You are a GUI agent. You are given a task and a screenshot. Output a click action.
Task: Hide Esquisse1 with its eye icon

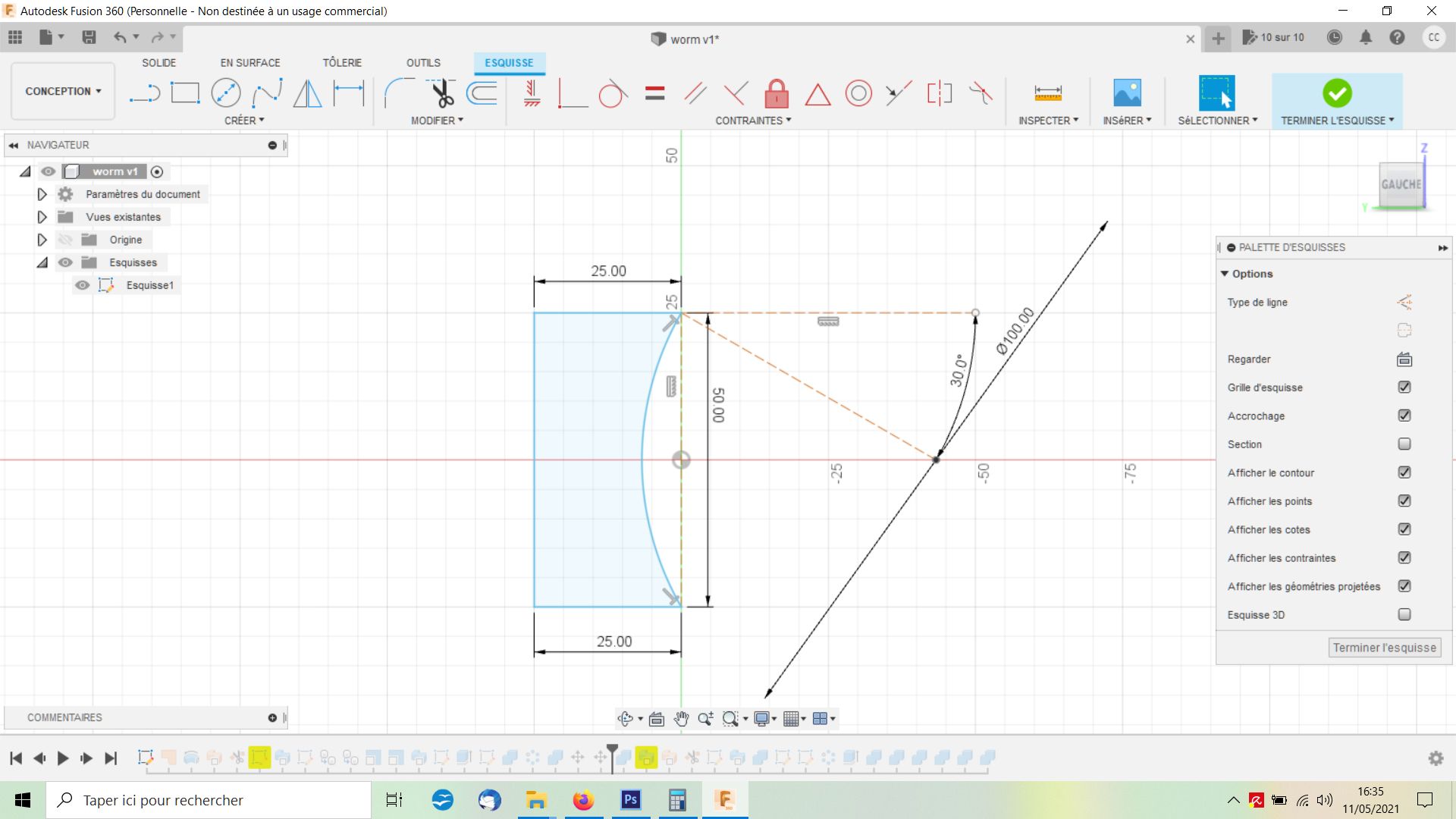pyautogui.click(x=83, y=285)
